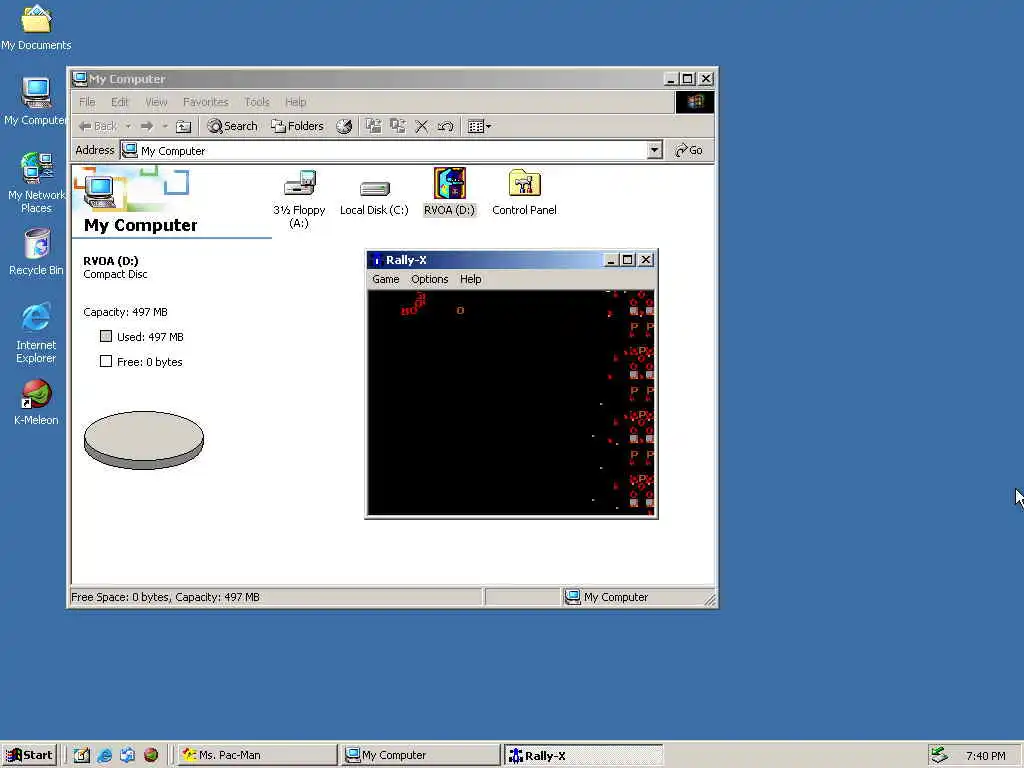Open My Computer desktop icon

pos(36,101)
